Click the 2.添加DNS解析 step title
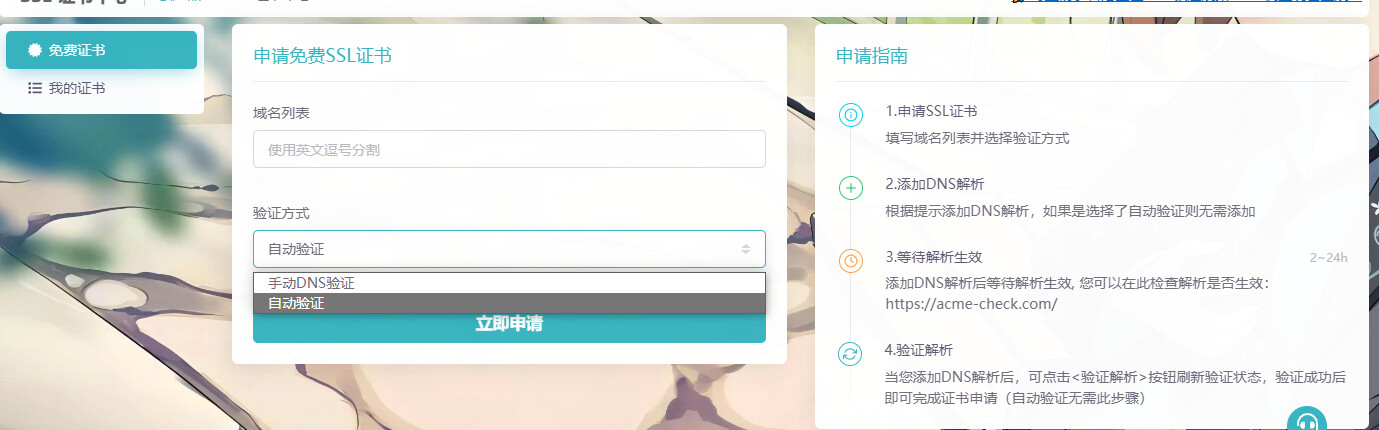 tap(934, 184)
